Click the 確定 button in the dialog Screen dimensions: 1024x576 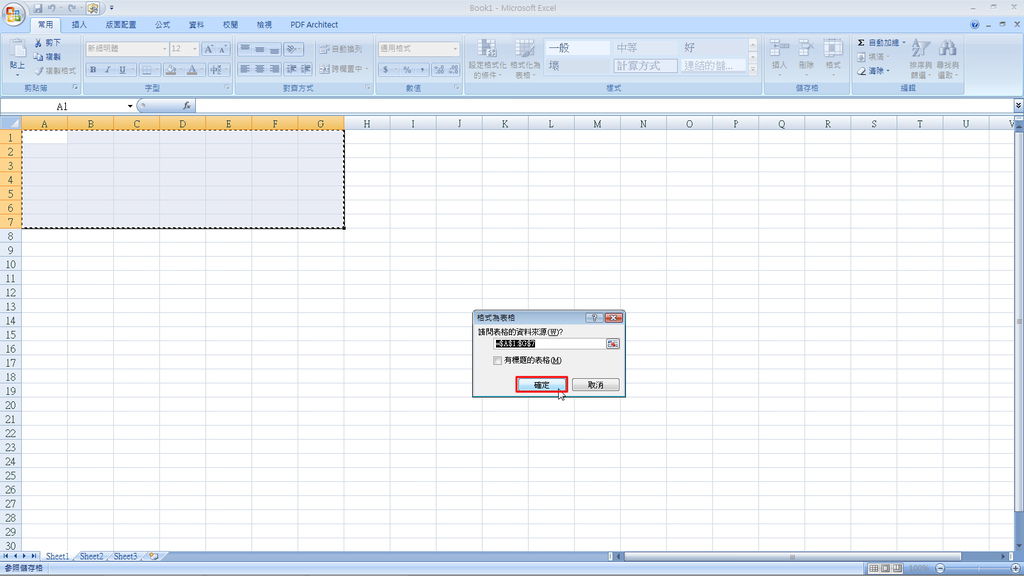pos(541,385)
